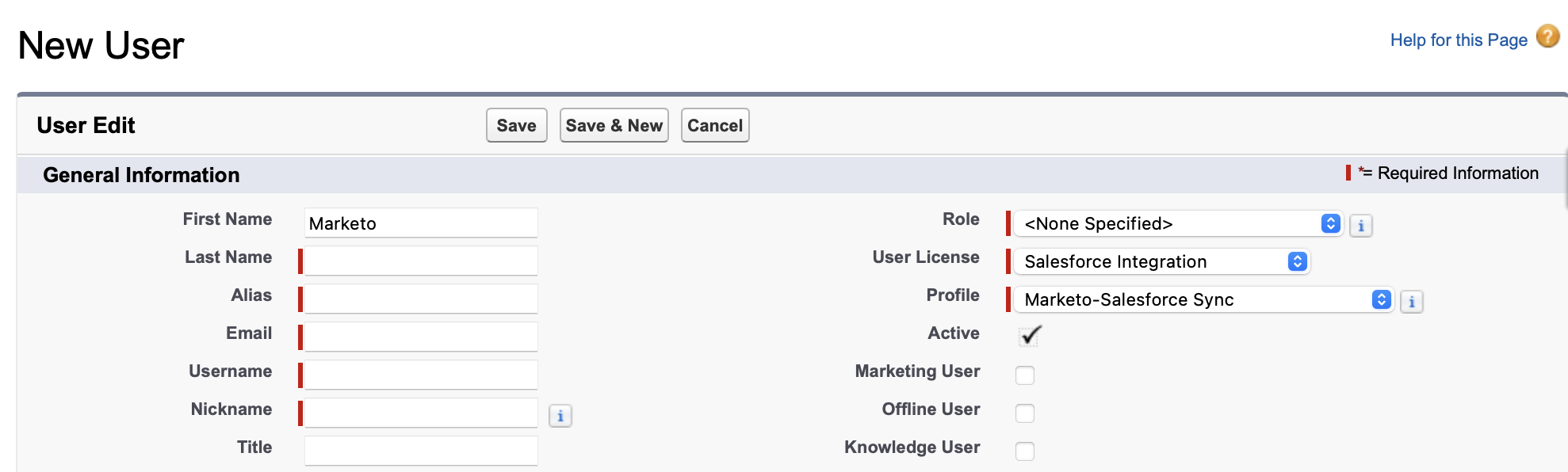Viewport: 1568px width, 472px height.
Task: Click the orange help question mark icon
Action: coord(1547,36)
